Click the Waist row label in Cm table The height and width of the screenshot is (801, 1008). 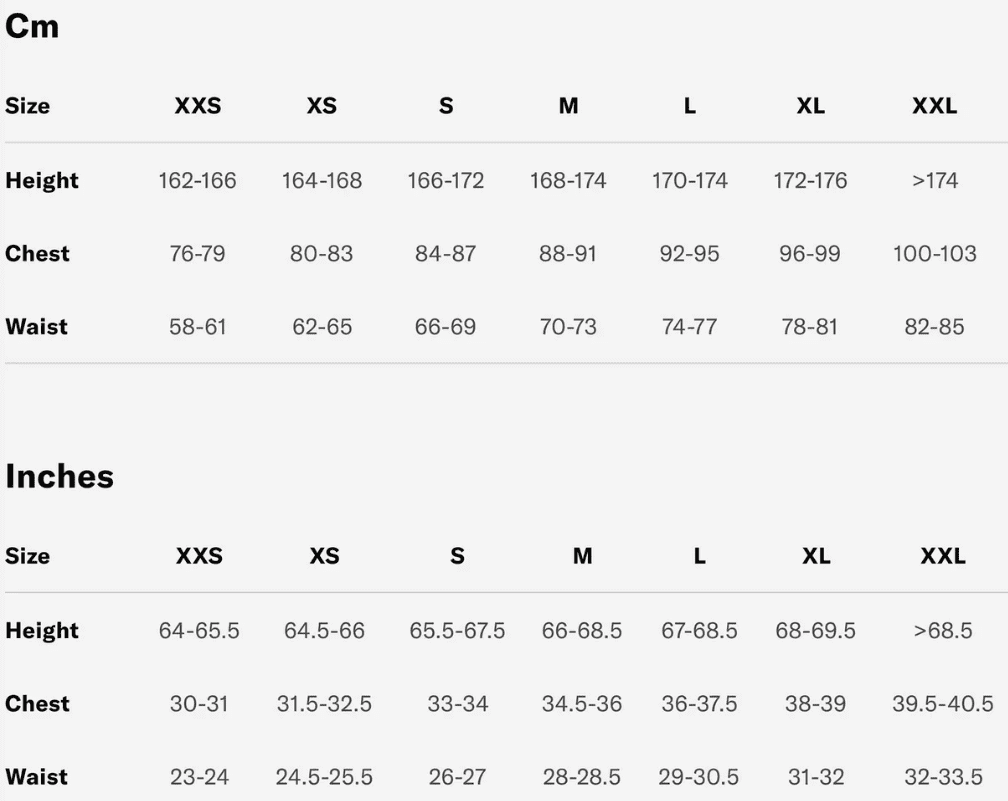(36, 327)
